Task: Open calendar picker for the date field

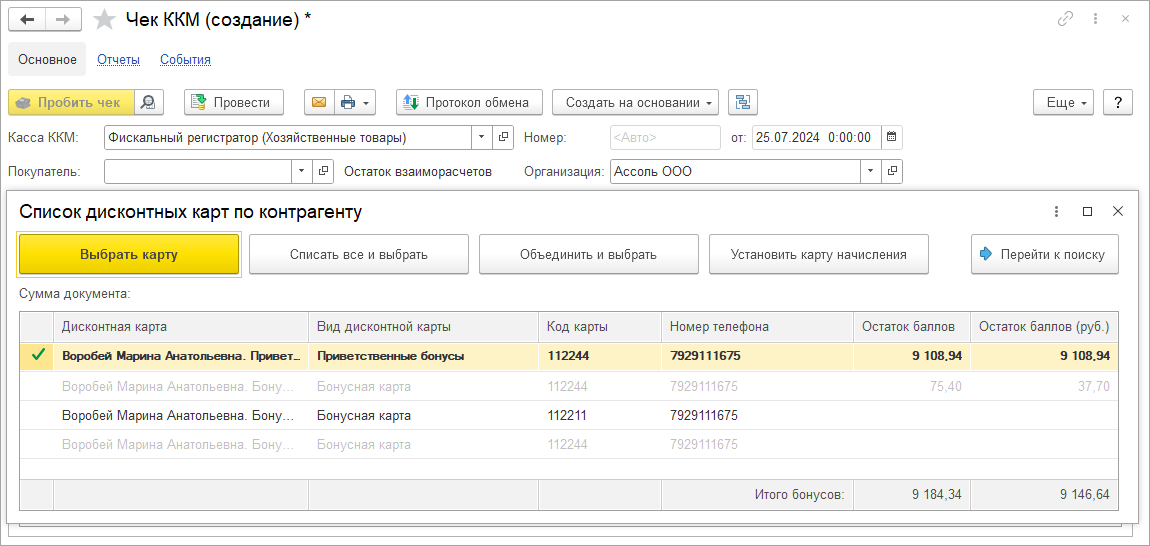Action: tap(892, 137)
